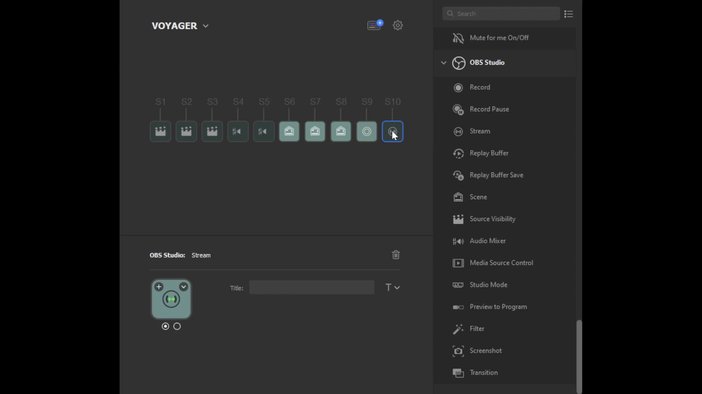Image resolution: width=702 pixels, height=394 pixels.
Task: Select the S5 audio mixer key
Action: click(264, 132)
